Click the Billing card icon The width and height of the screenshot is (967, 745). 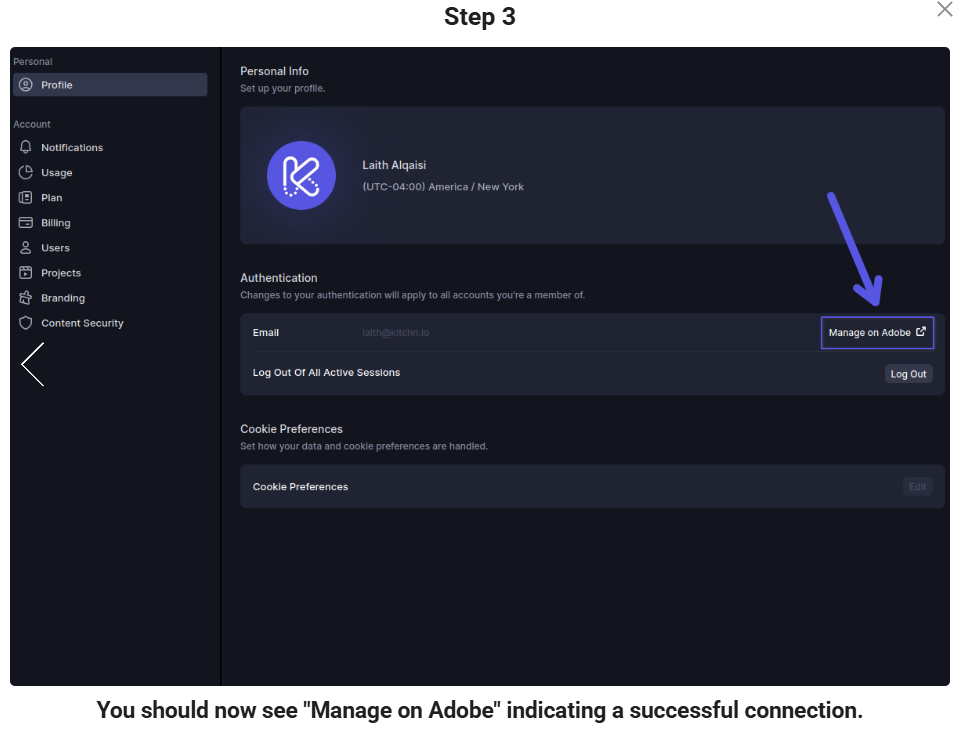[26, 222]
